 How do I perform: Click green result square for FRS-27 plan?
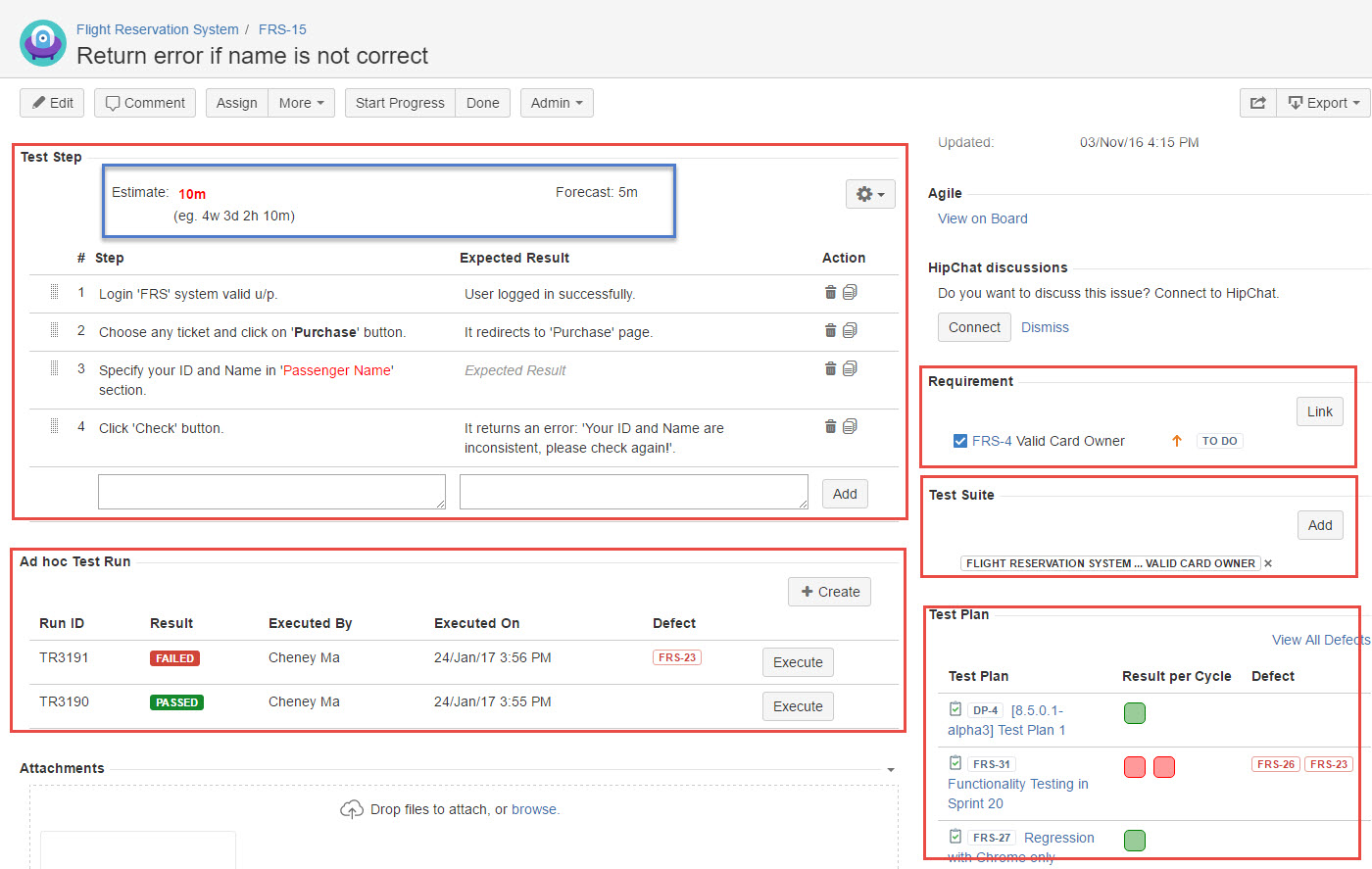(1135, 841)
